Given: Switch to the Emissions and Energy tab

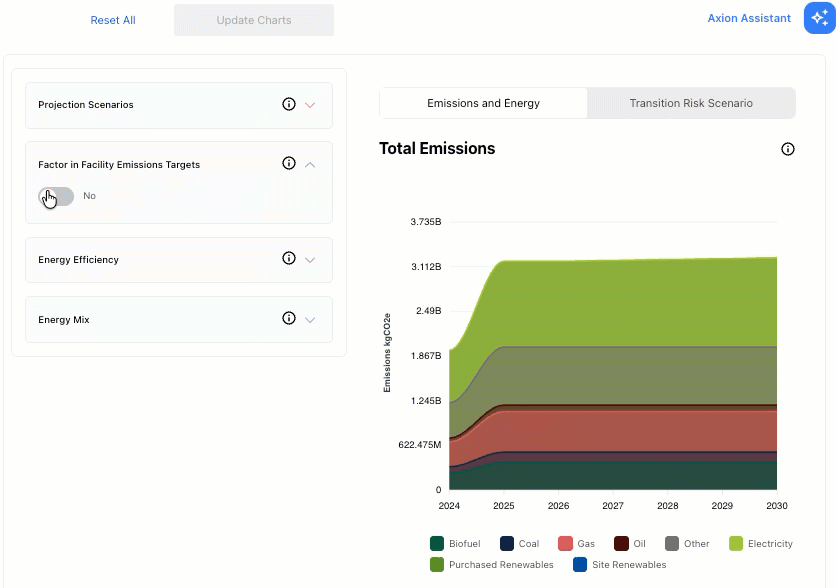Looking at the screenshot, I should pos(483,103).
